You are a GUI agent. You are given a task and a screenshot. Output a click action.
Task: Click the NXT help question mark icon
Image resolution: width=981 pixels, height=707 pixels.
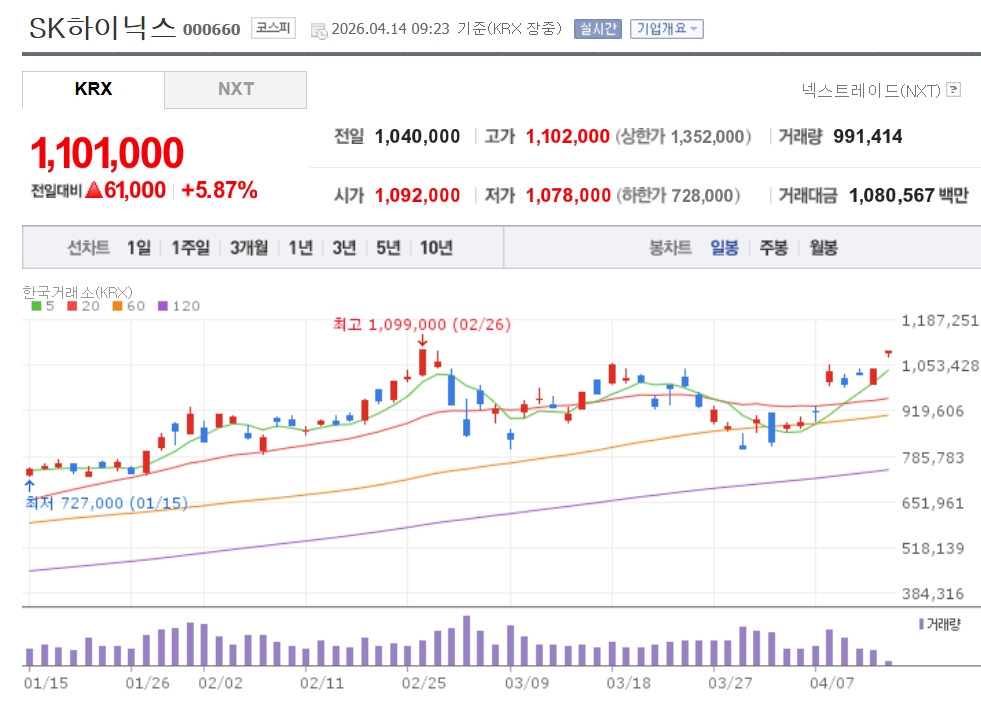pos(953,90)
